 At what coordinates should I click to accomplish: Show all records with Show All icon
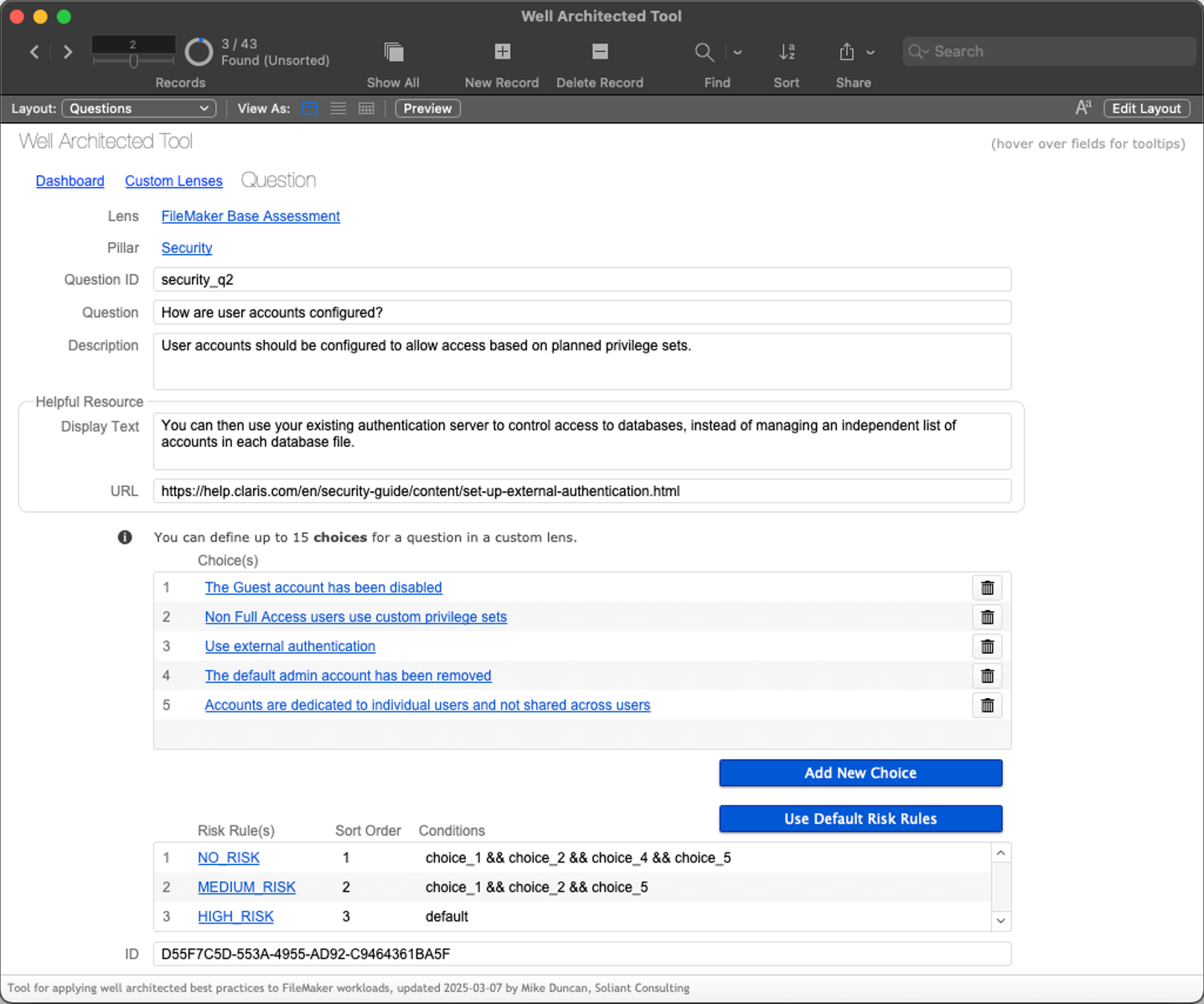pyautogui.click(x=393, y=52)
